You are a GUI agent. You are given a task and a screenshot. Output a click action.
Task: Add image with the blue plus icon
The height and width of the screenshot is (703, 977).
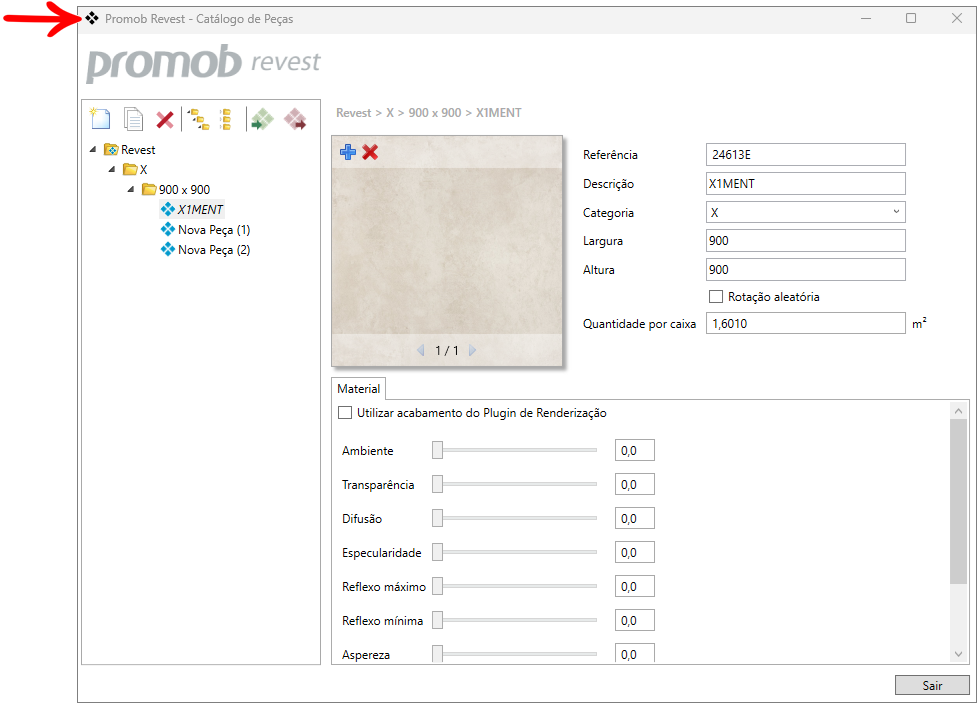tap(348, 152)
